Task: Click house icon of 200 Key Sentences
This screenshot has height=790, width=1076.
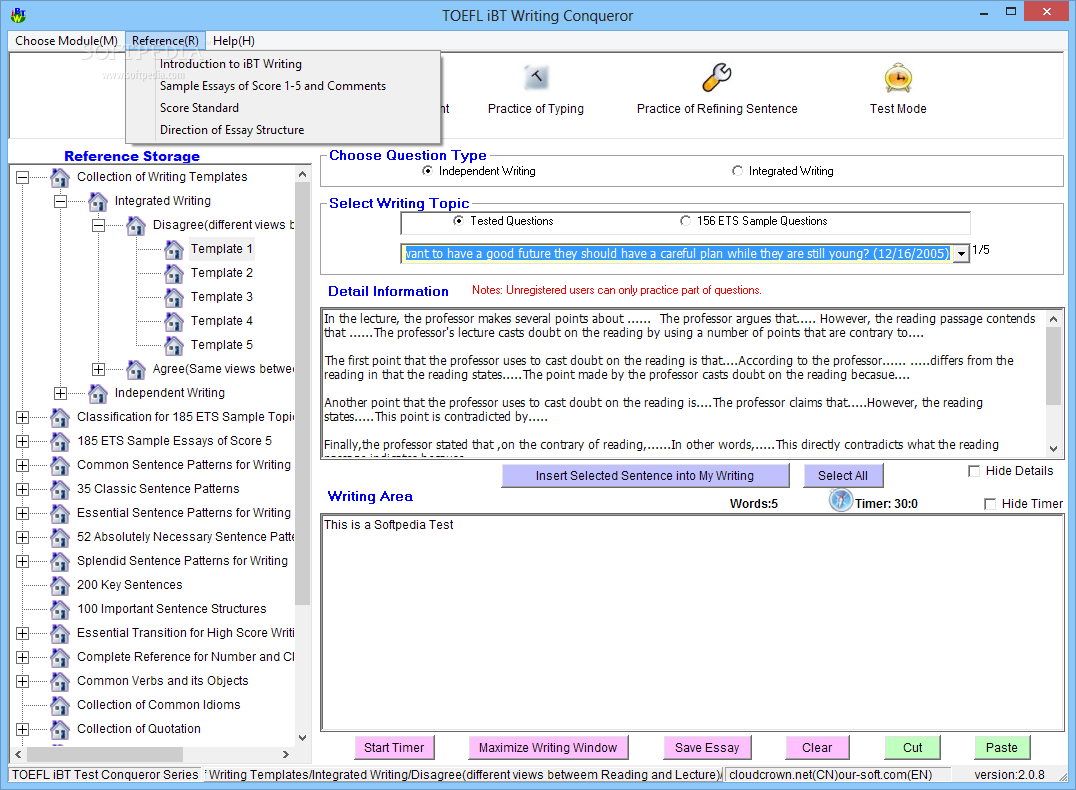Action: click(60, 585)
